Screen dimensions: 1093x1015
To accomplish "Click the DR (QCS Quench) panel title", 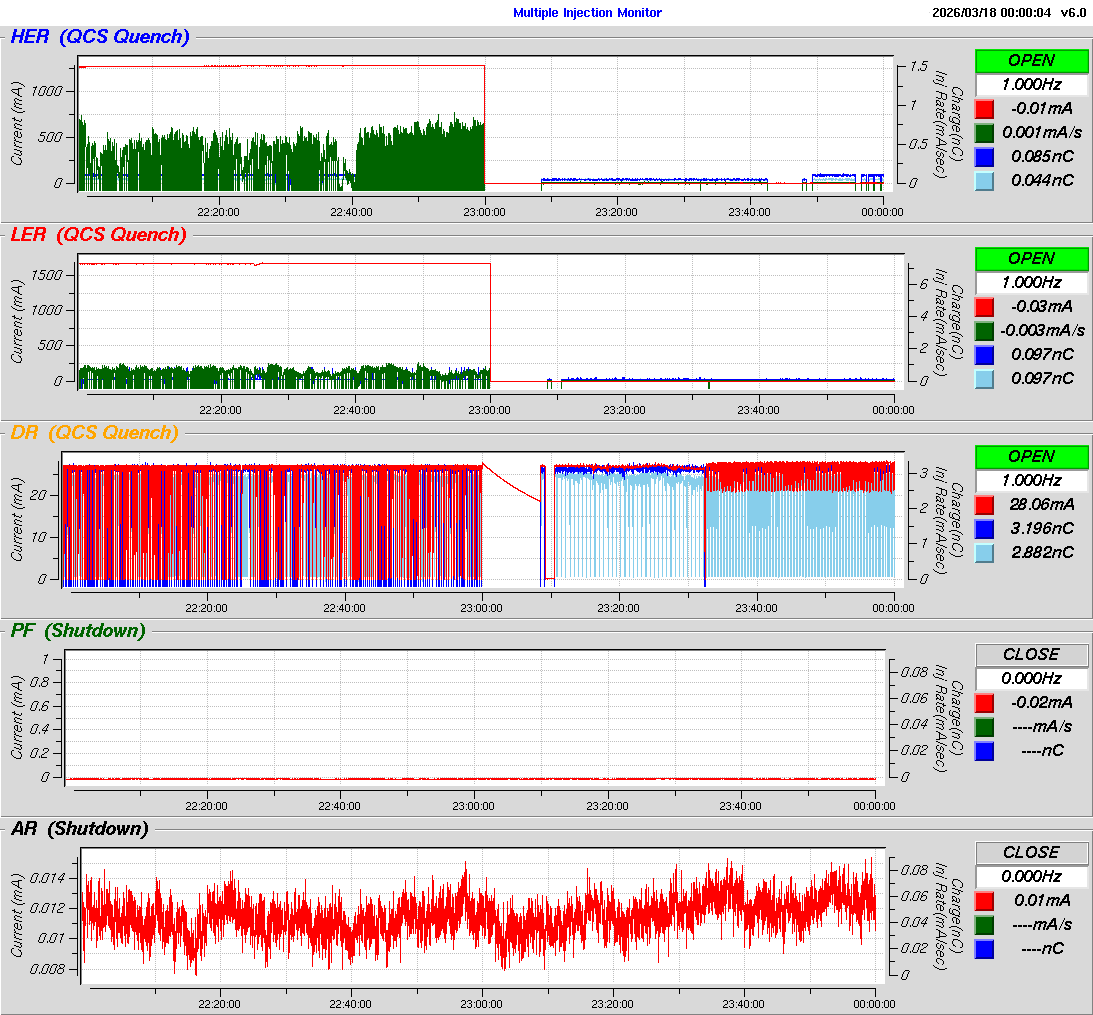I will [x=94, y=433].
